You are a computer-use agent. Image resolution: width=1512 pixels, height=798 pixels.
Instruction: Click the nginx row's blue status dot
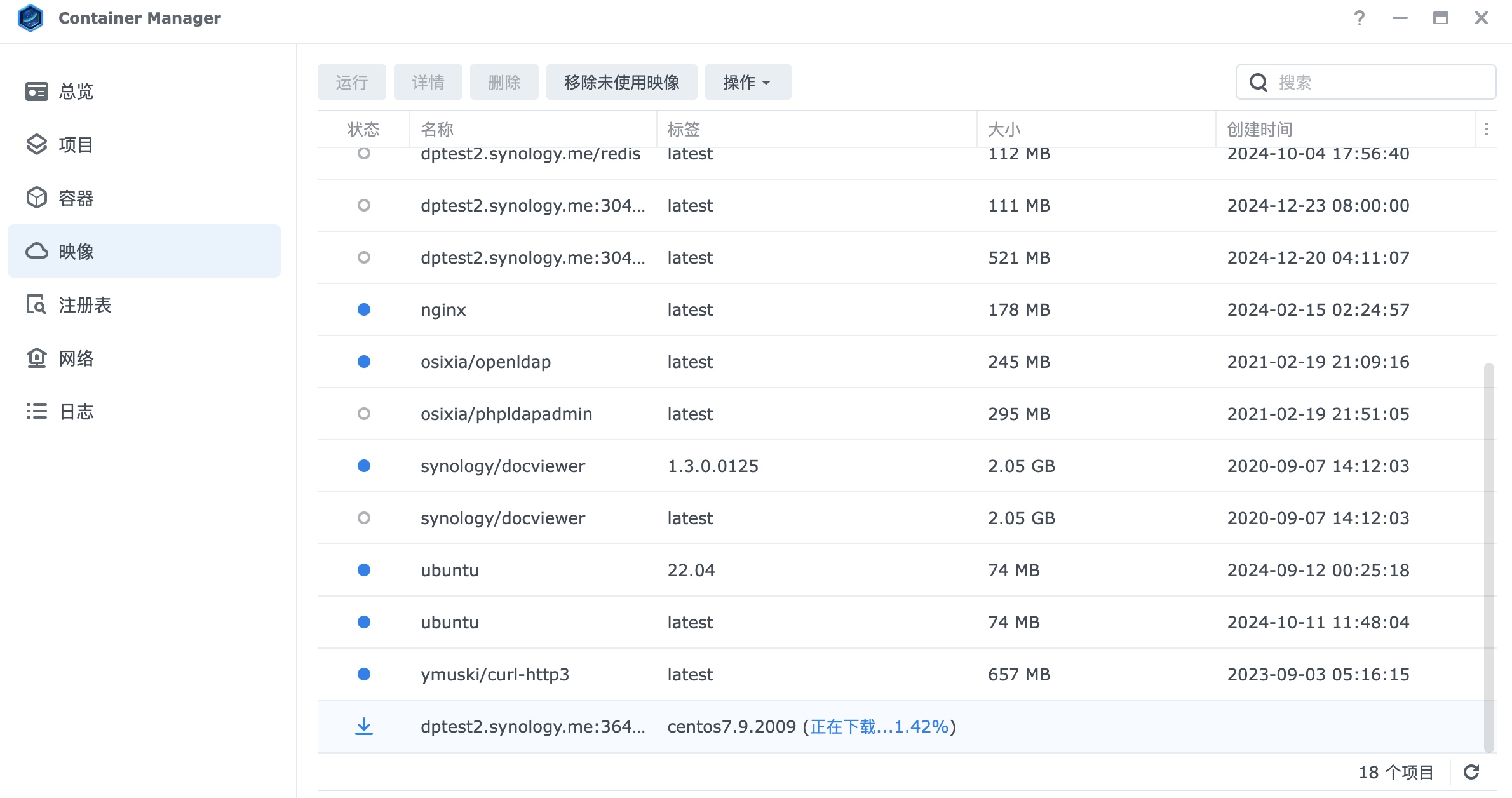pos(364,309)
